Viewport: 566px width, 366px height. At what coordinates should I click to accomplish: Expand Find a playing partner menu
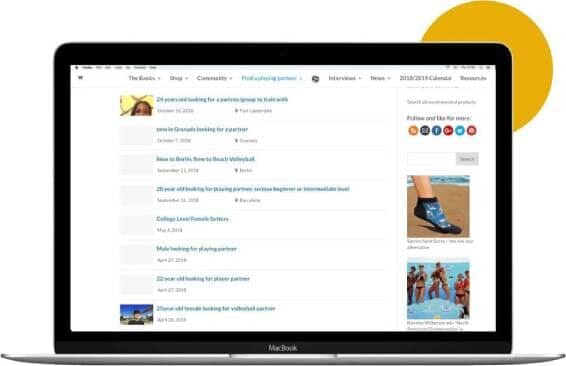(x=272, y=78)
